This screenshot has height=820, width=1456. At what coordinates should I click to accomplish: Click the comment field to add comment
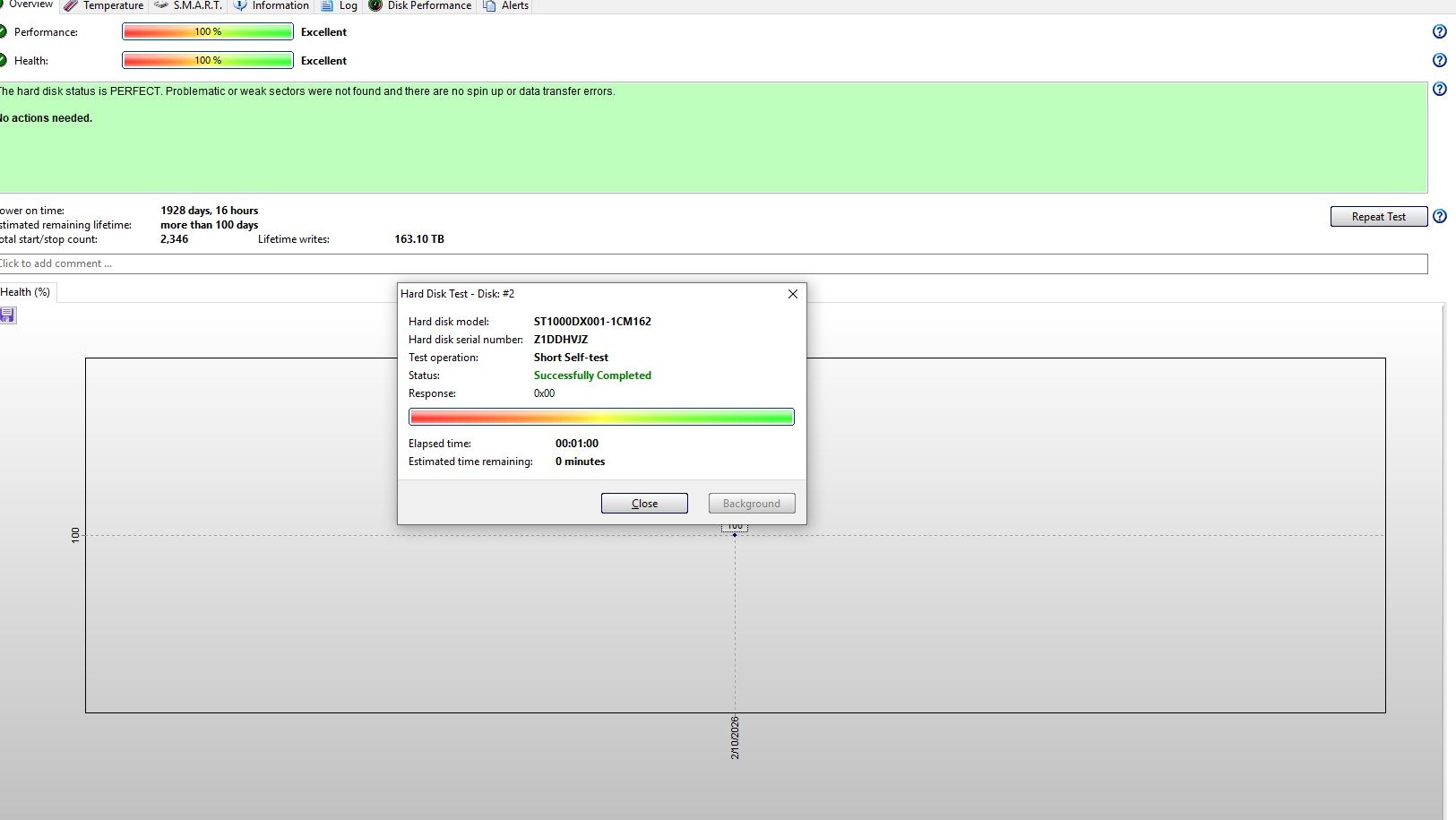coord(712,263)
